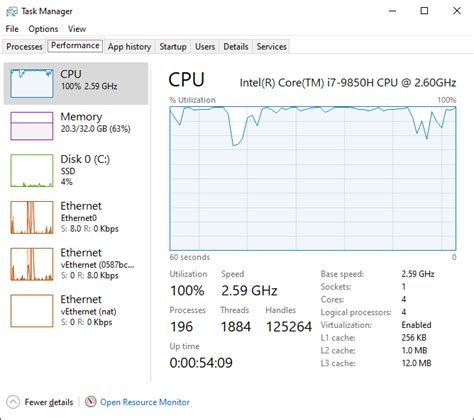Switch to the Users tab
The image size is (474, 420).
point(205,47)
